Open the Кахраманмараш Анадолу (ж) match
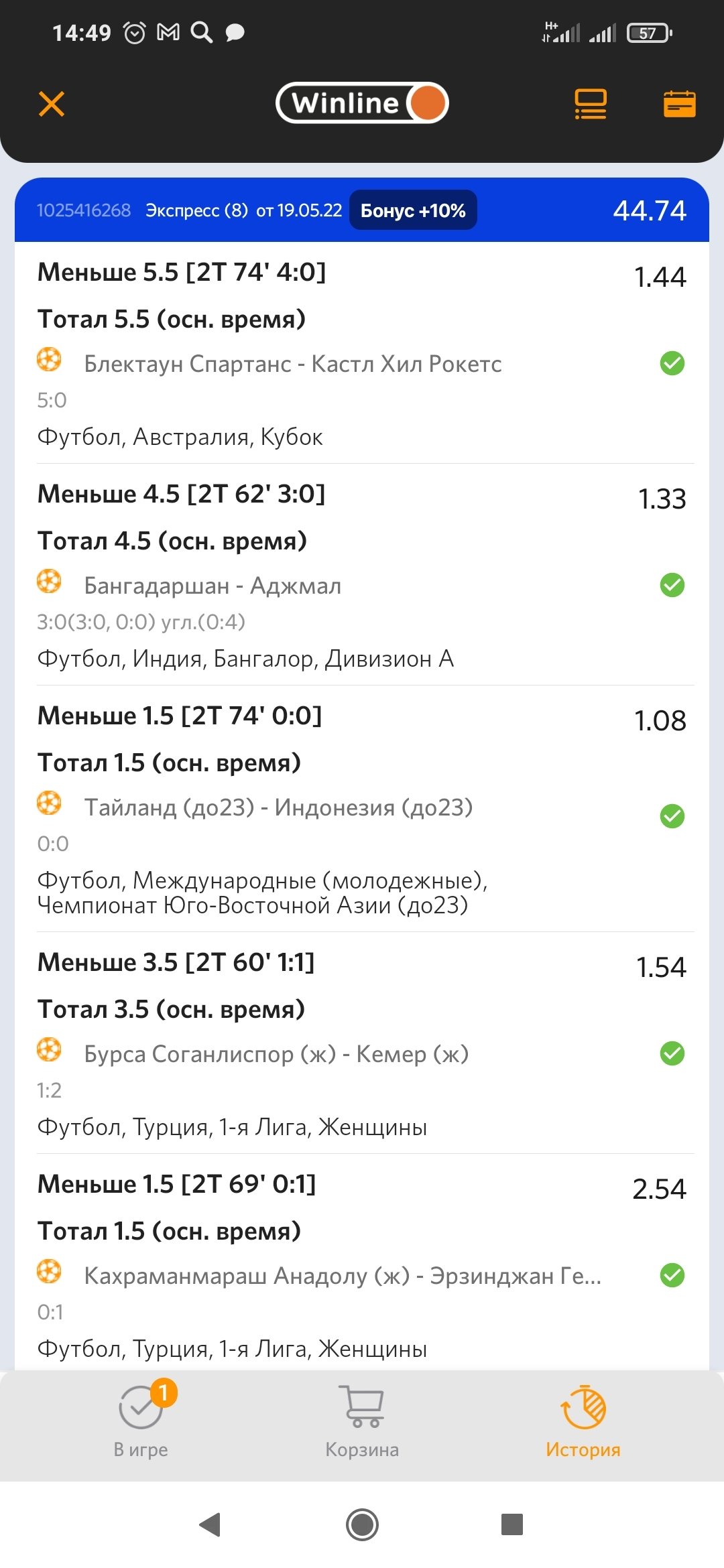 coord(343,1276)
